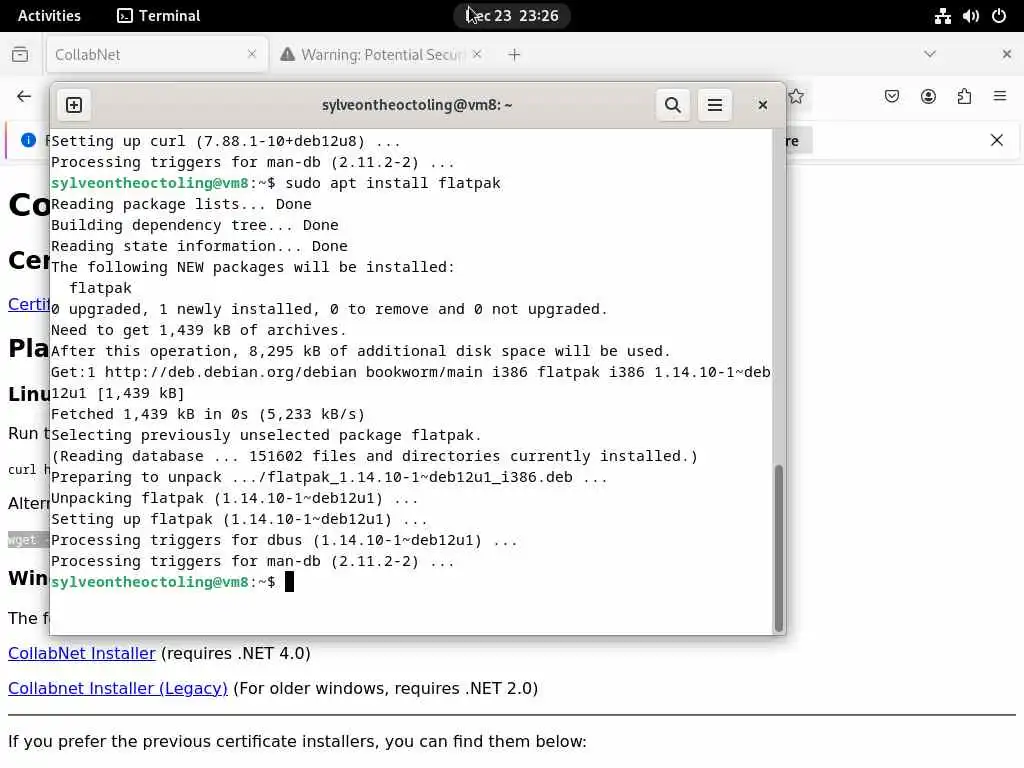Close the CollabNet browser tab
Viewport: 1024px width, 768px height.
coord(252,54)
